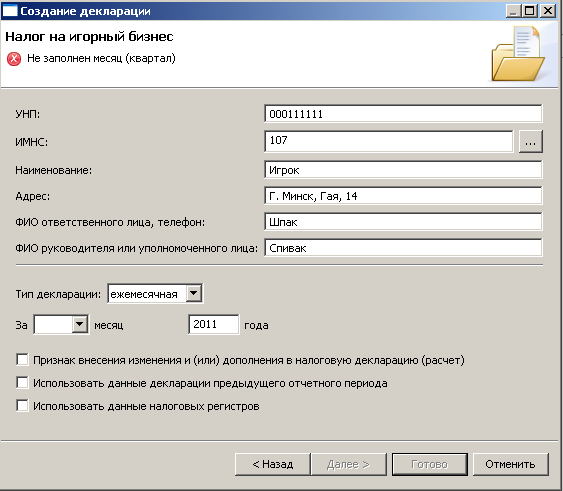Open the месяц dropdown list
Image resolution: width=563 pixels, height=491 pixels.
[x=80, y=324]
